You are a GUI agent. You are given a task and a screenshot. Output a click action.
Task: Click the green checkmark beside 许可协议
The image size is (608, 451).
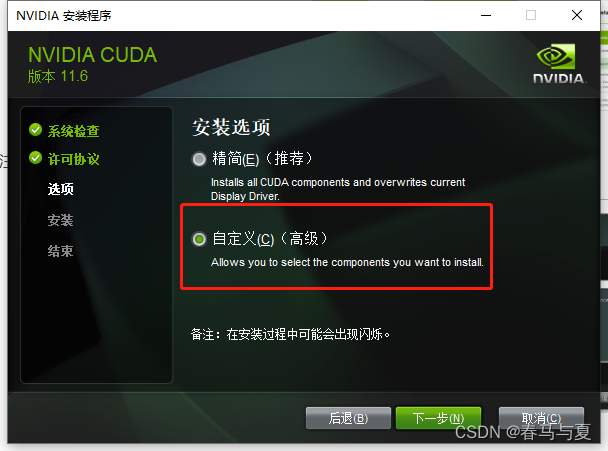click(x=35, y=158)
